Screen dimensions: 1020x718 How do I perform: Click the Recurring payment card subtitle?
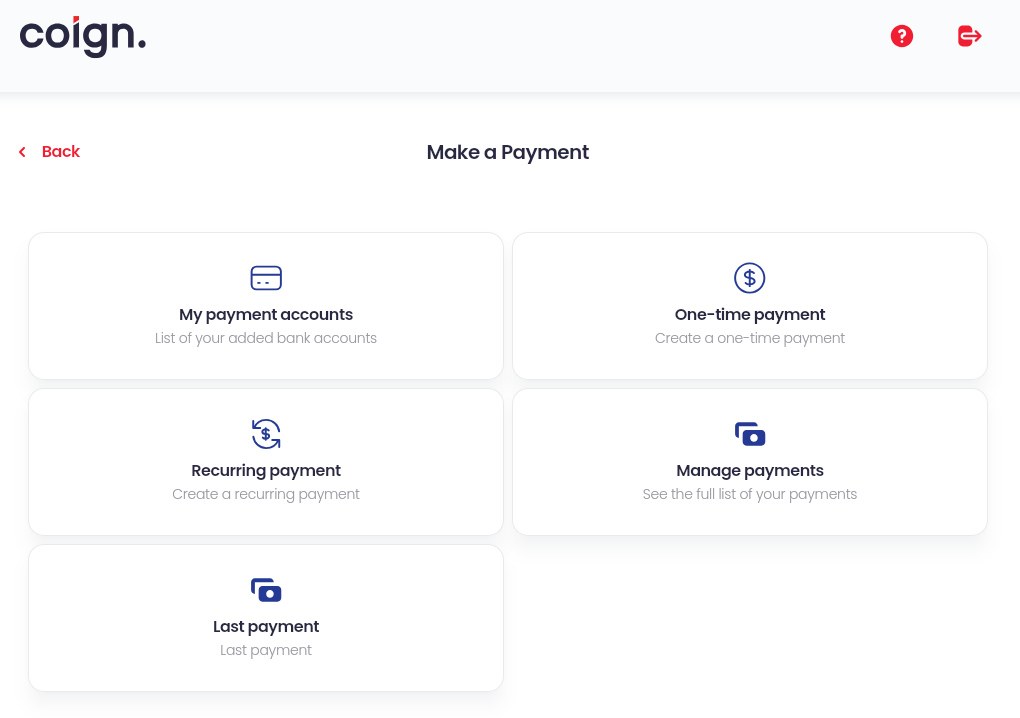(x=265, y=494)
